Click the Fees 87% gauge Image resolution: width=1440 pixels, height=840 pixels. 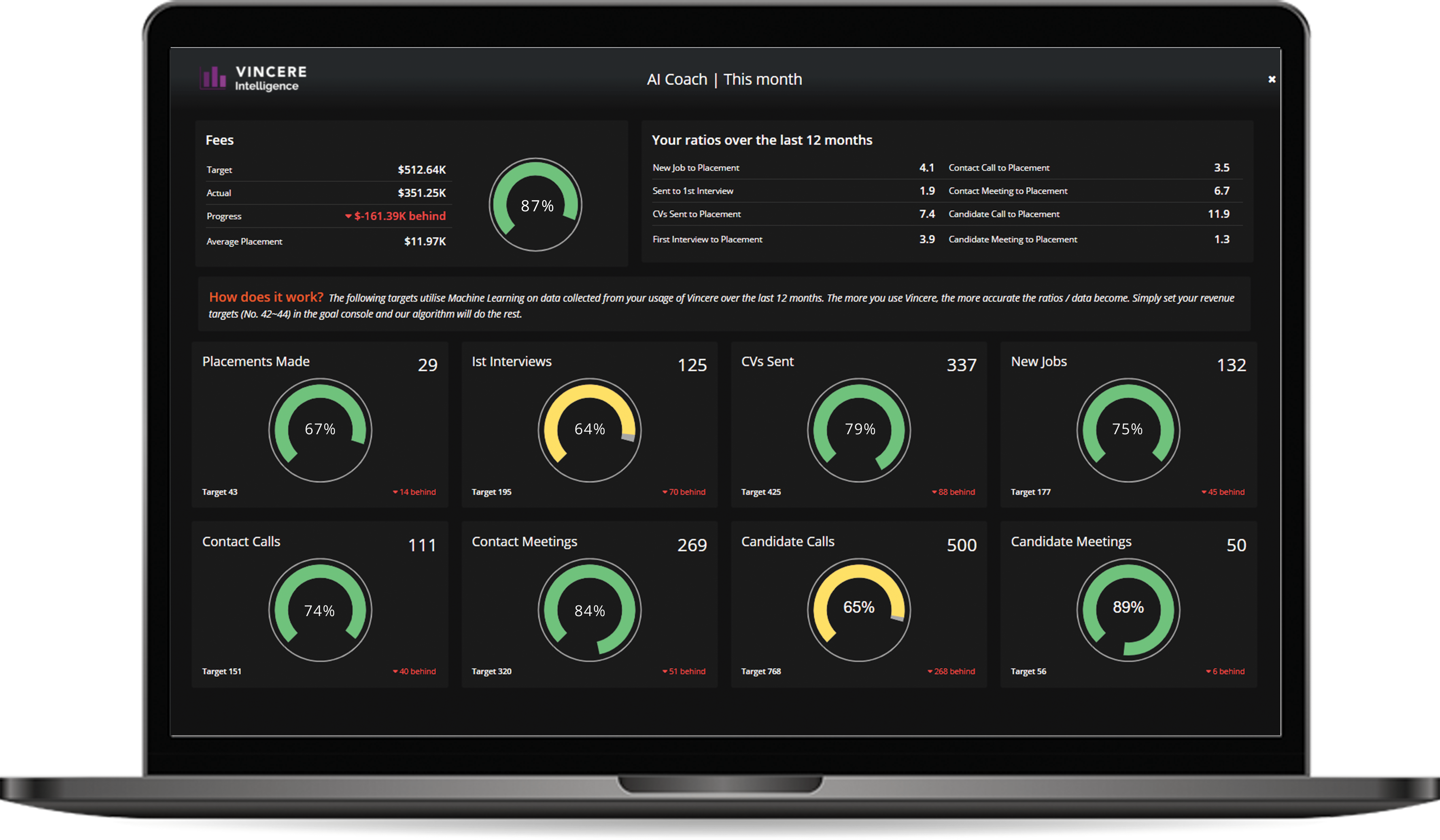point(535,205)
